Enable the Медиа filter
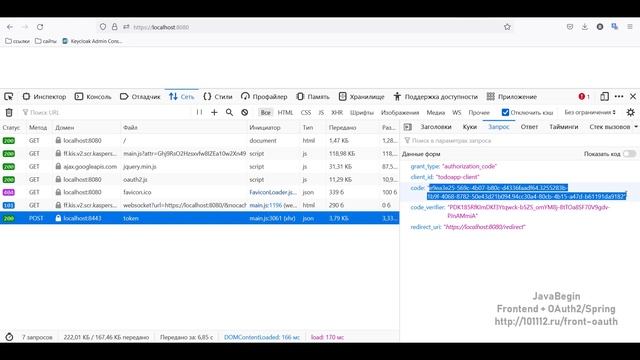640x360 pixels. [x=436, y=112]
